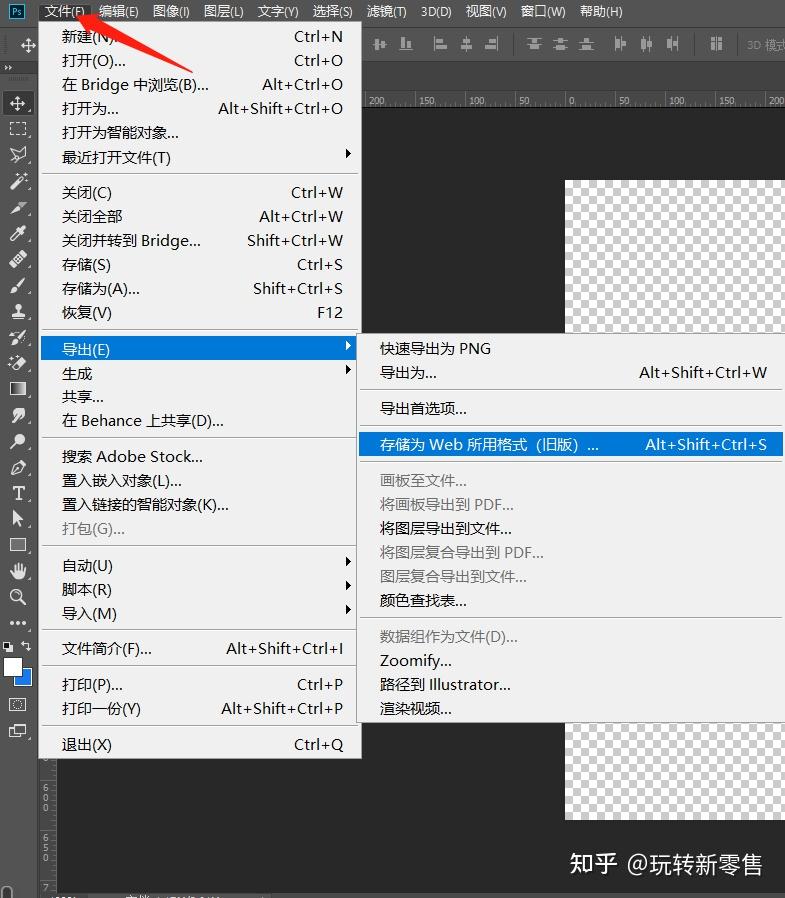
Task: Choose 退出(X) to quit Photoshop
Action: pos(199,745)
